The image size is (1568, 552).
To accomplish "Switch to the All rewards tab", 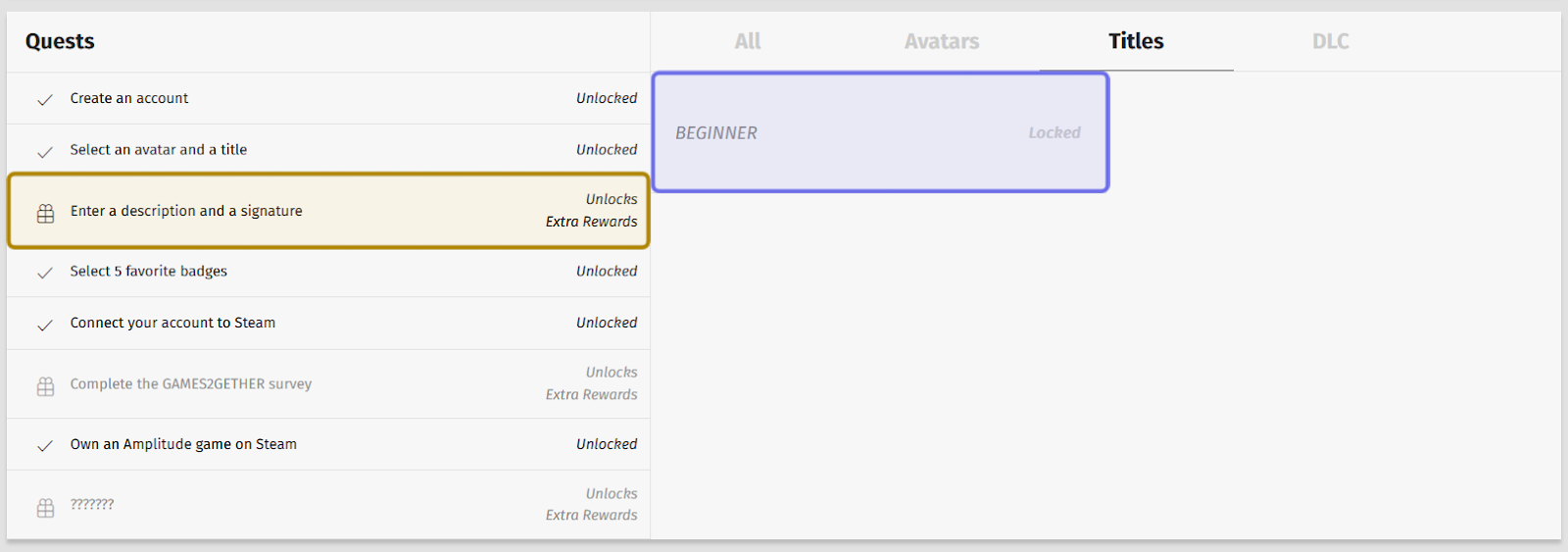I will (748, 41).
